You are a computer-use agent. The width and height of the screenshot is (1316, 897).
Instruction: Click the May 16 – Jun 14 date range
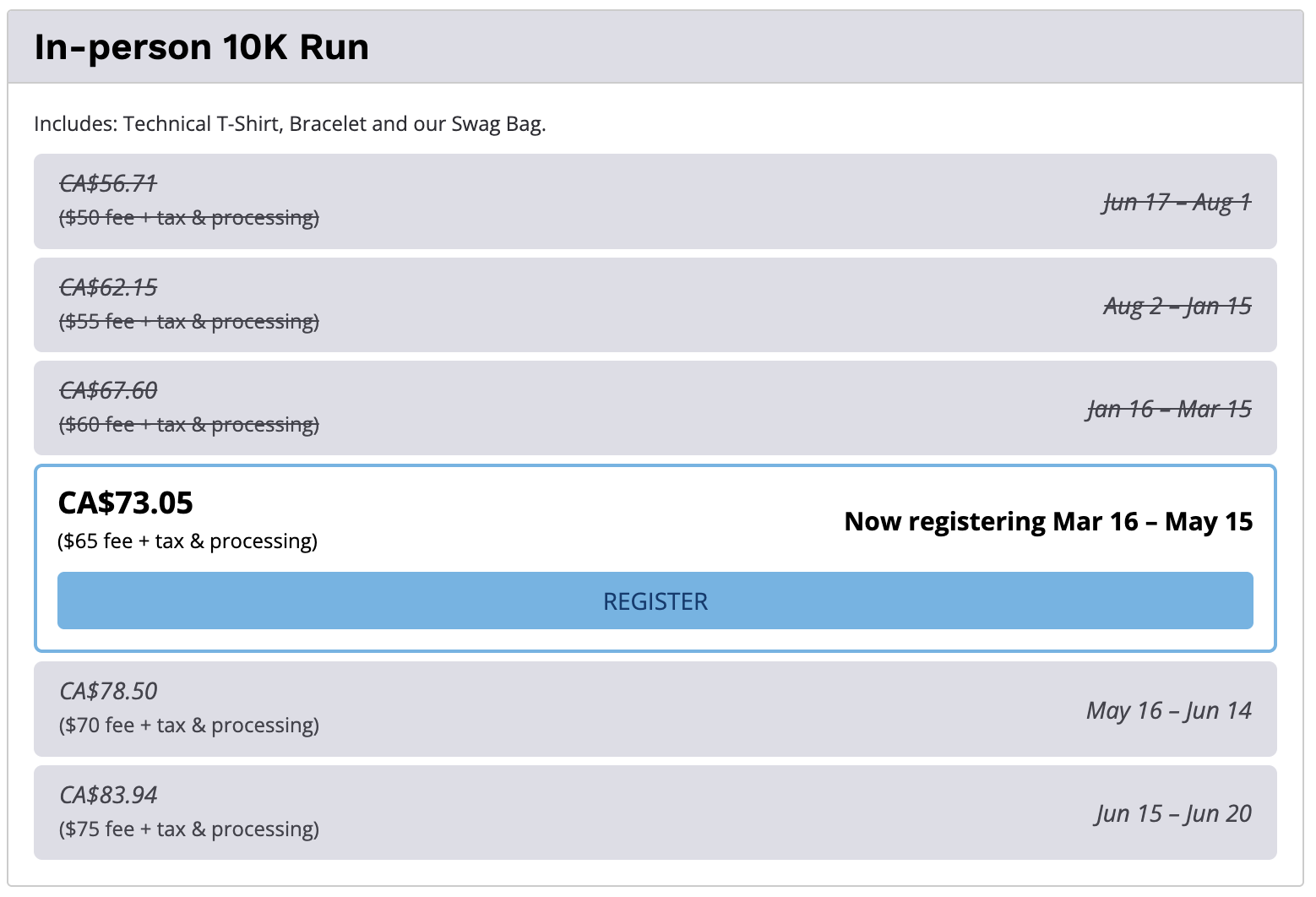coord(1169,710)
